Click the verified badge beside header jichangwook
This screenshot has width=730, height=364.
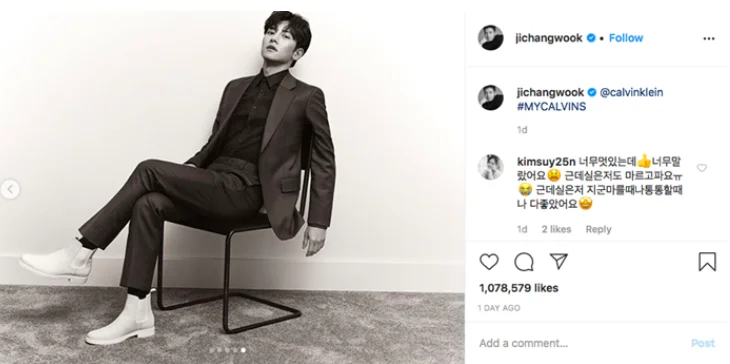pos(591,38)
